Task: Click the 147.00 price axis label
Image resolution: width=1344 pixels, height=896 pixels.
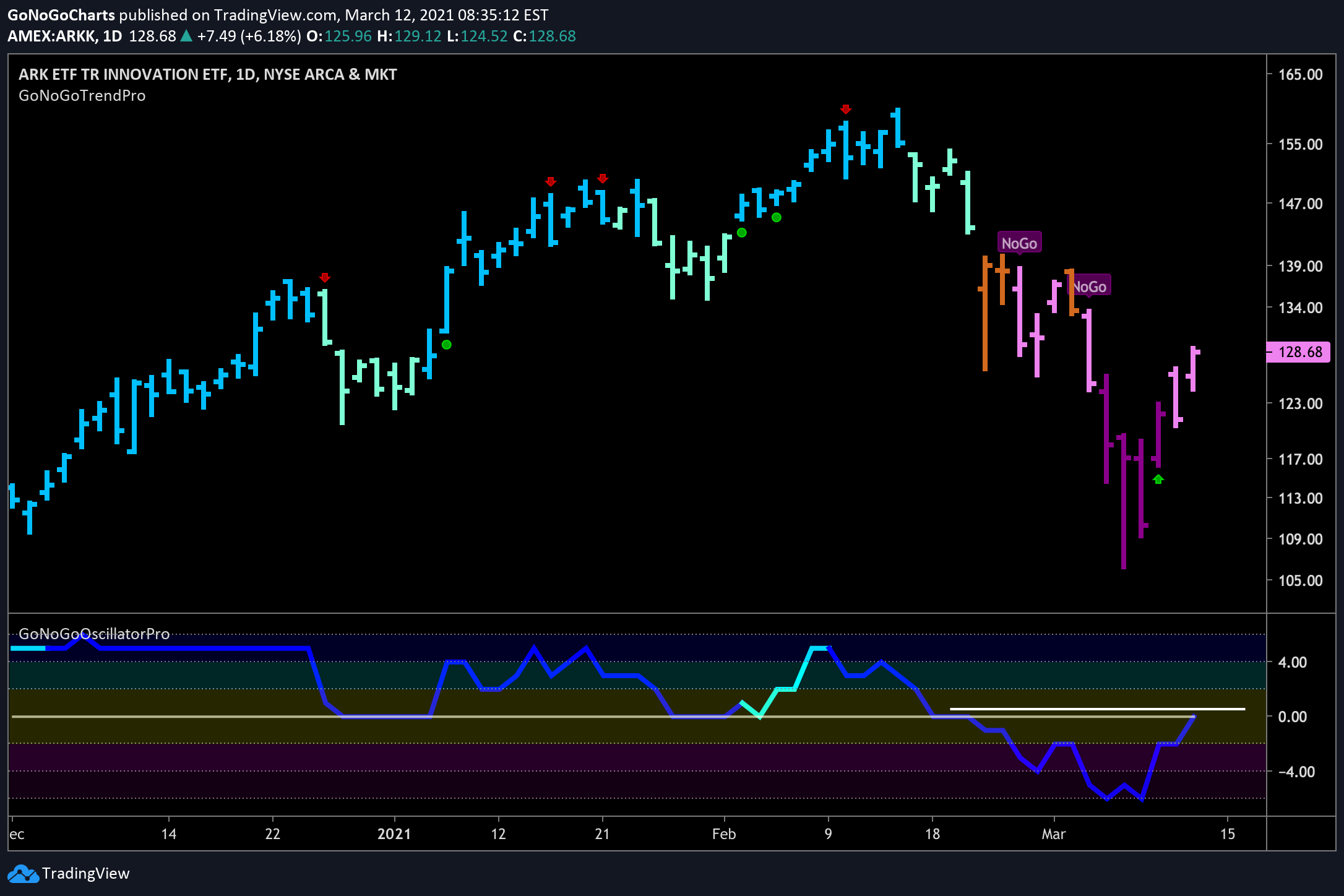Action: click(x=1301, y=204)
